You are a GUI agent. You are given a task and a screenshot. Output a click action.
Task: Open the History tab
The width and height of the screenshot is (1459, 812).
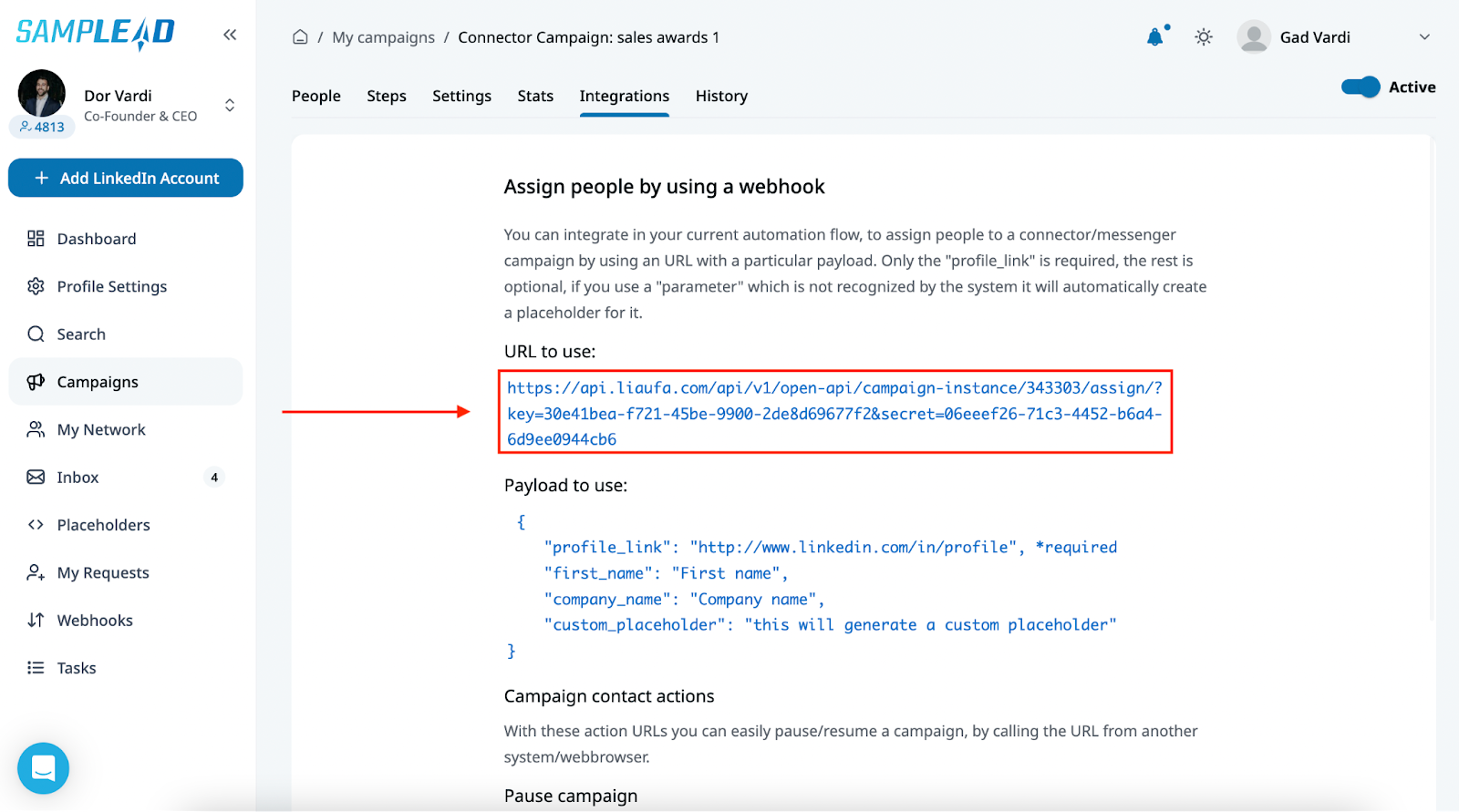point(721,96)
